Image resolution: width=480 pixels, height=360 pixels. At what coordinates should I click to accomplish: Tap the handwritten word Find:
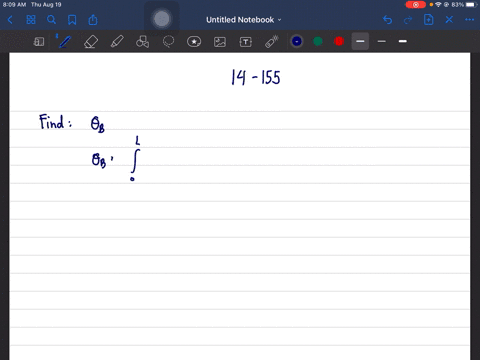click(55, 122)
